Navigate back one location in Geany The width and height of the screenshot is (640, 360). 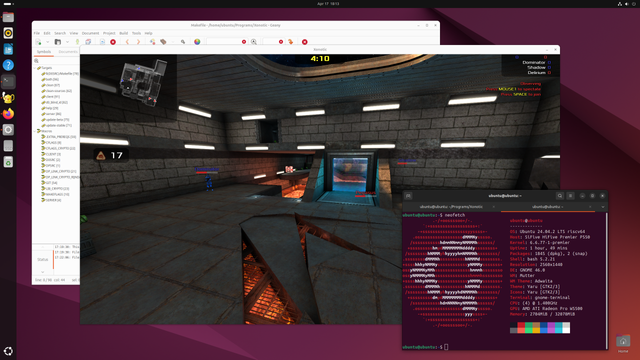click(x=127, y=42)
